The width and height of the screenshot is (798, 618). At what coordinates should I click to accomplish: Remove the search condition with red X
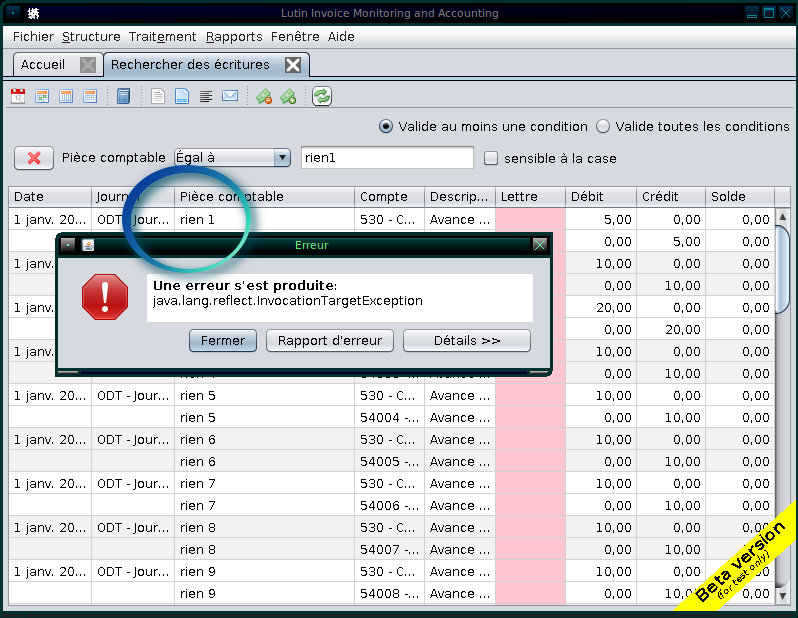coord(34,158)
